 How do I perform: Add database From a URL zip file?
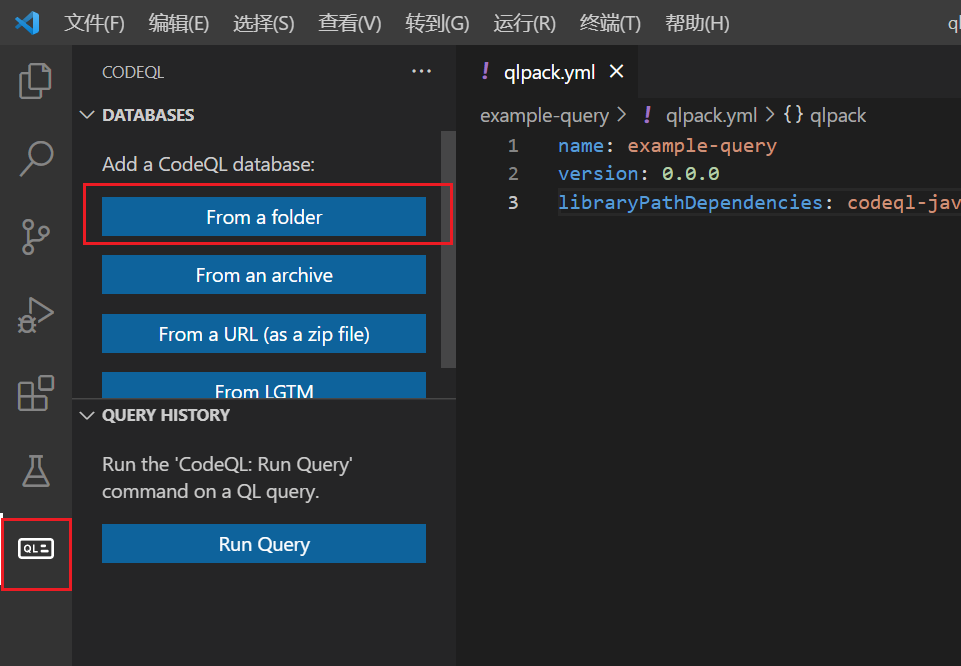click(264, 334)
